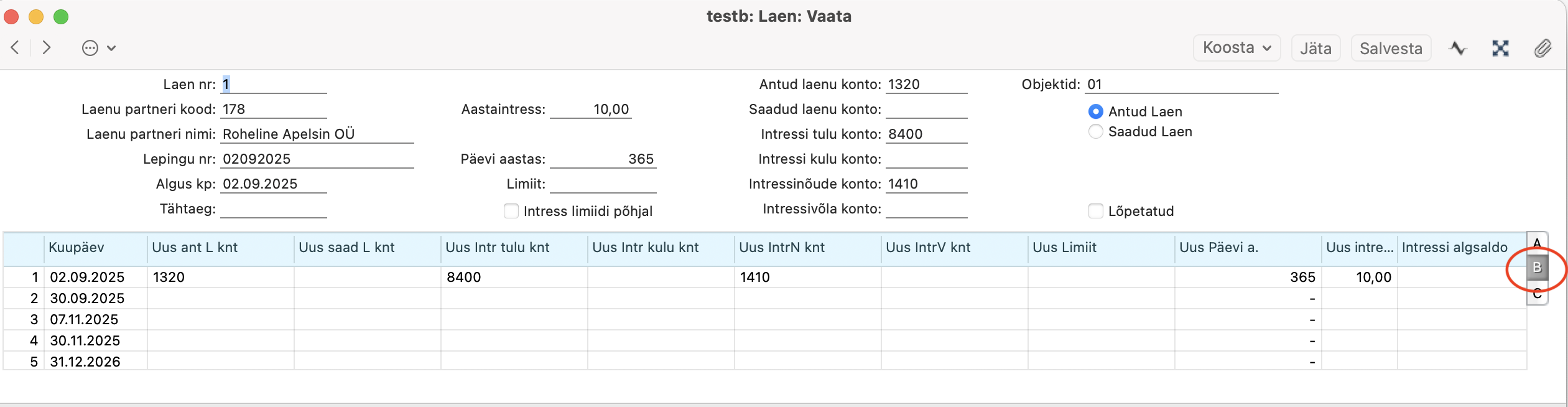The width and height of the screenshot is (1568, 407).
Task: Click the Salvesta button
Action: point(1391,48)
